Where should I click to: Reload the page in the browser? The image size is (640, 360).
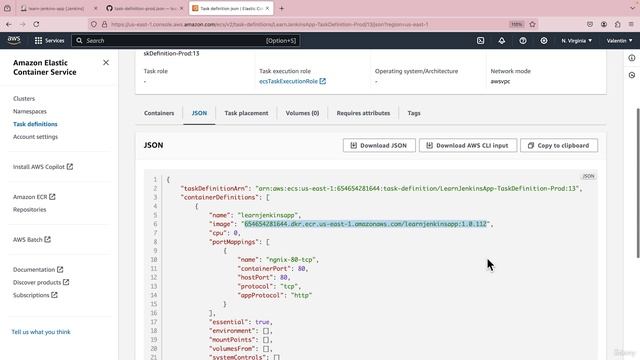click(x=36, y=24)
